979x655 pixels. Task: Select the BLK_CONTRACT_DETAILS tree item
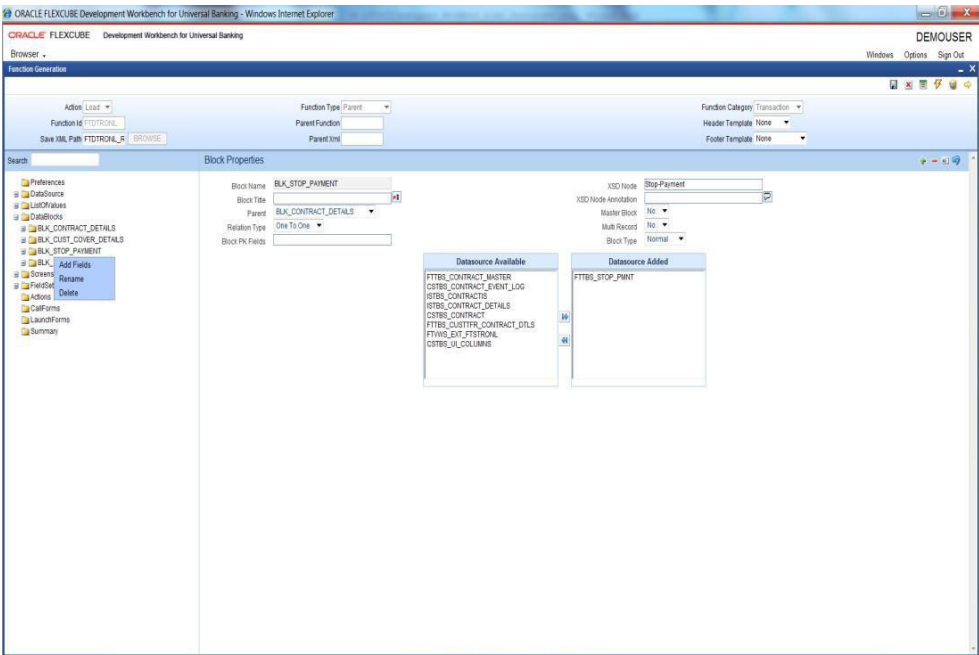(76, 229)
